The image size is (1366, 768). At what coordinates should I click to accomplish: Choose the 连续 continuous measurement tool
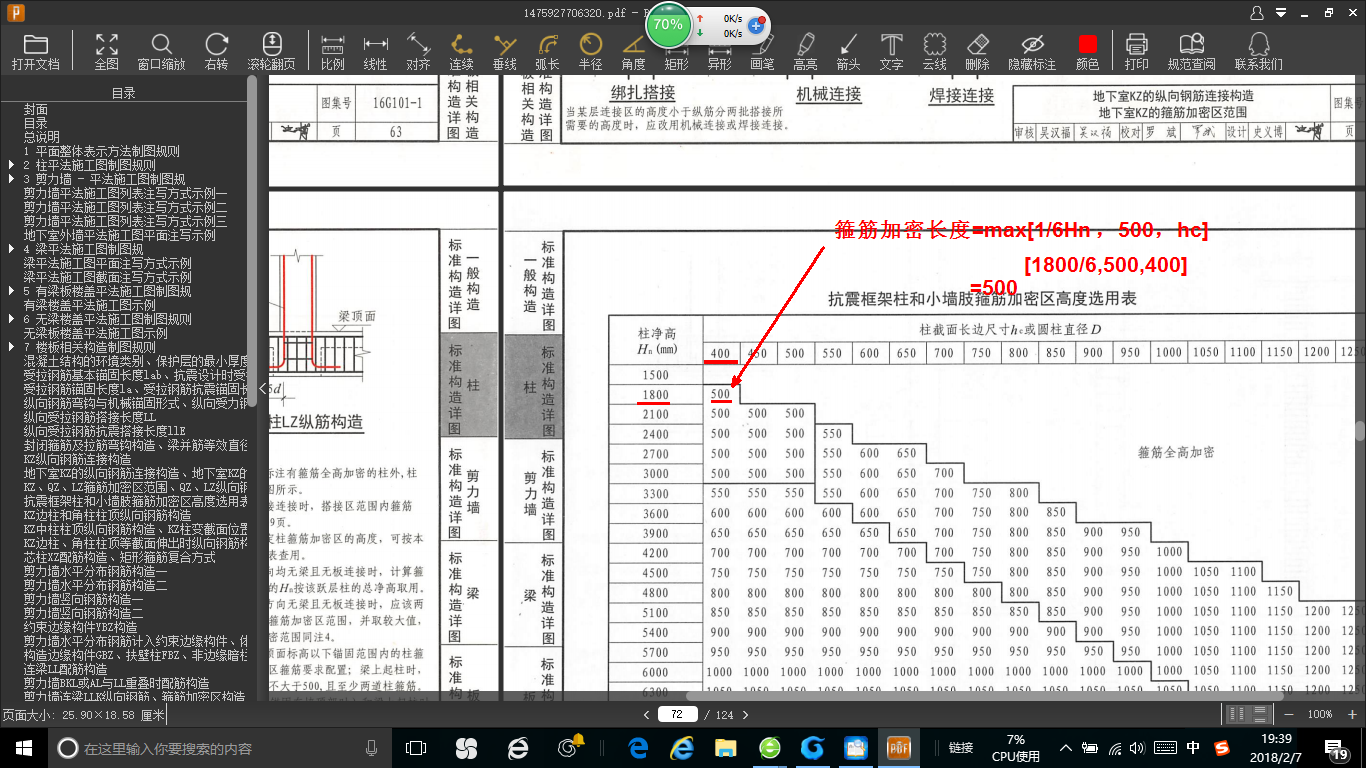461,52
